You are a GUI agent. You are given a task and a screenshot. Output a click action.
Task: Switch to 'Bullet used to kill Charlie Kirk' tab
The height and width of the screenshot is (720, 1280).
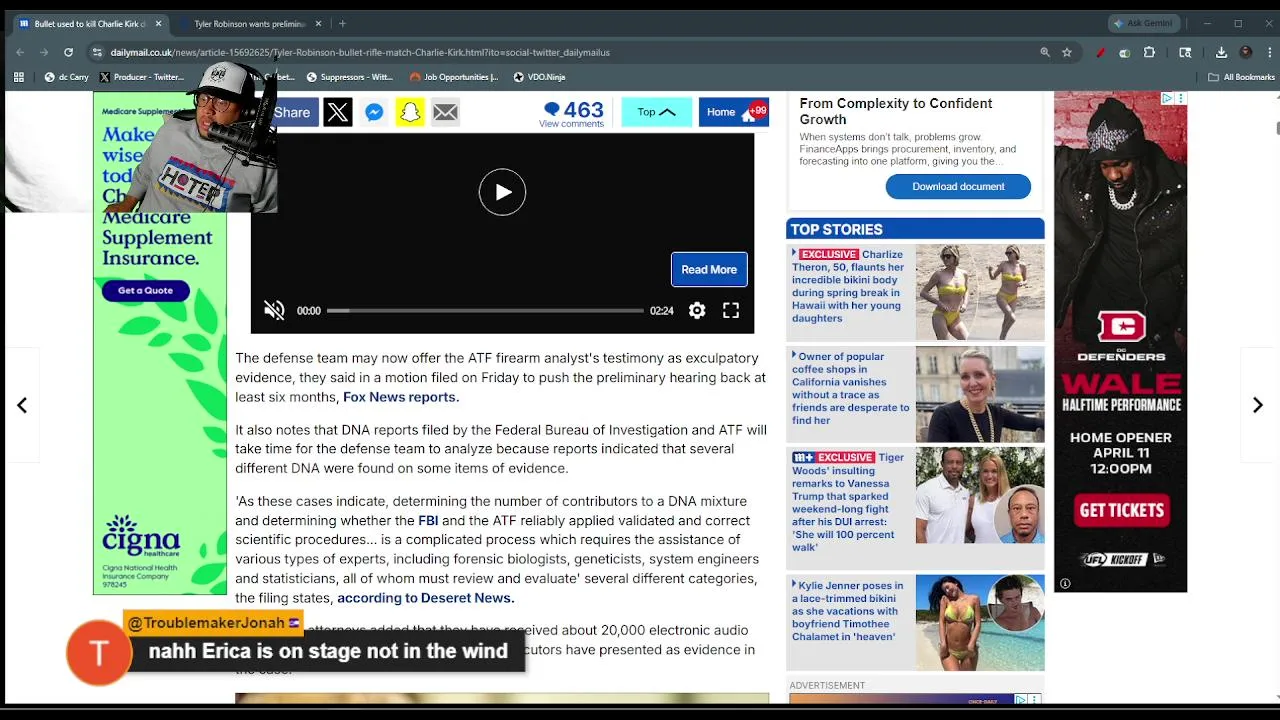(x=88, y=23)
